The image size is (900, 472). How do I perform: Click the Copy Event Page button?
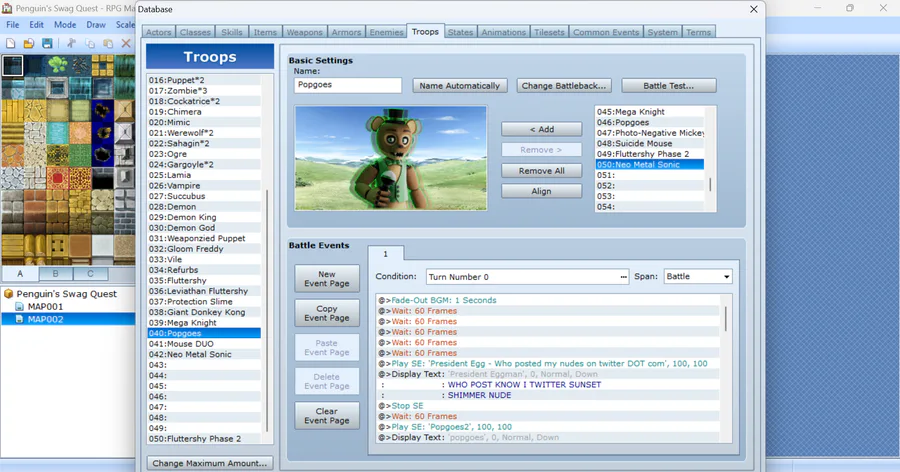click(x=327, y=313)
